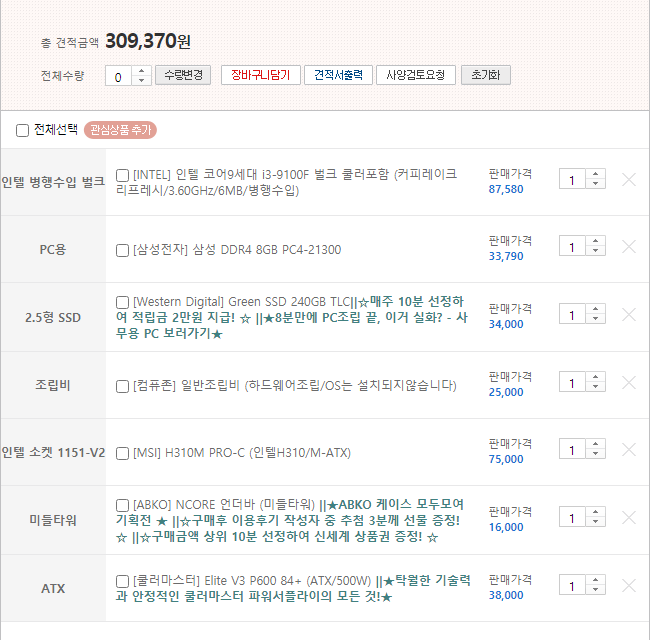The image size is (650, 640).
Task: Open the 삼성 DDR4 8GB PC4-21300 link
Action: click(237, 250)
